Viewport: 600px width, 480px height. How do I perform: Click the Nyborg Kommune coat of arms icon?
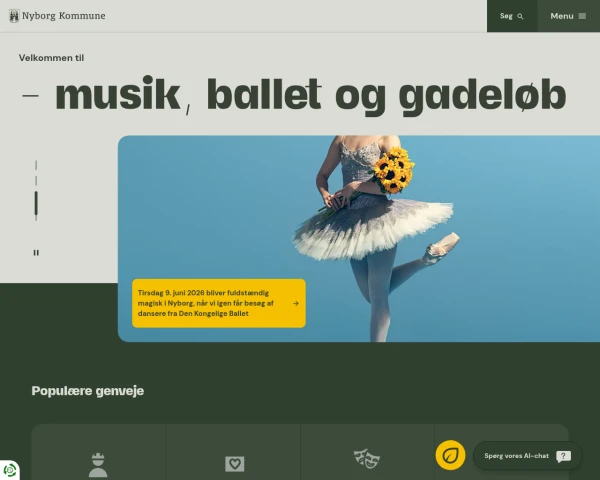14,16
